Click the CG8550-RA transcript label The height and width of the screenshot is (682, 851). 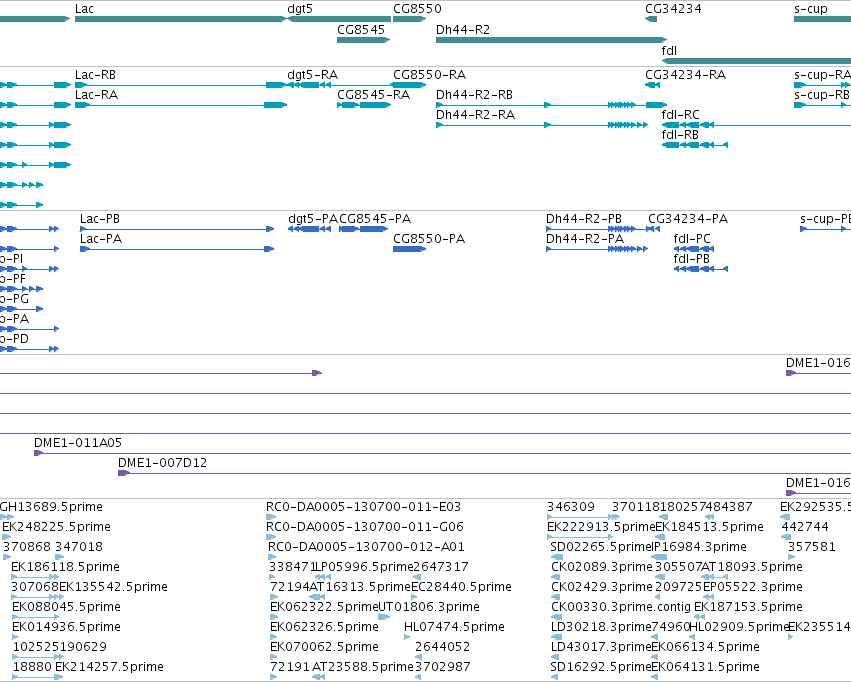click(429, 75)
